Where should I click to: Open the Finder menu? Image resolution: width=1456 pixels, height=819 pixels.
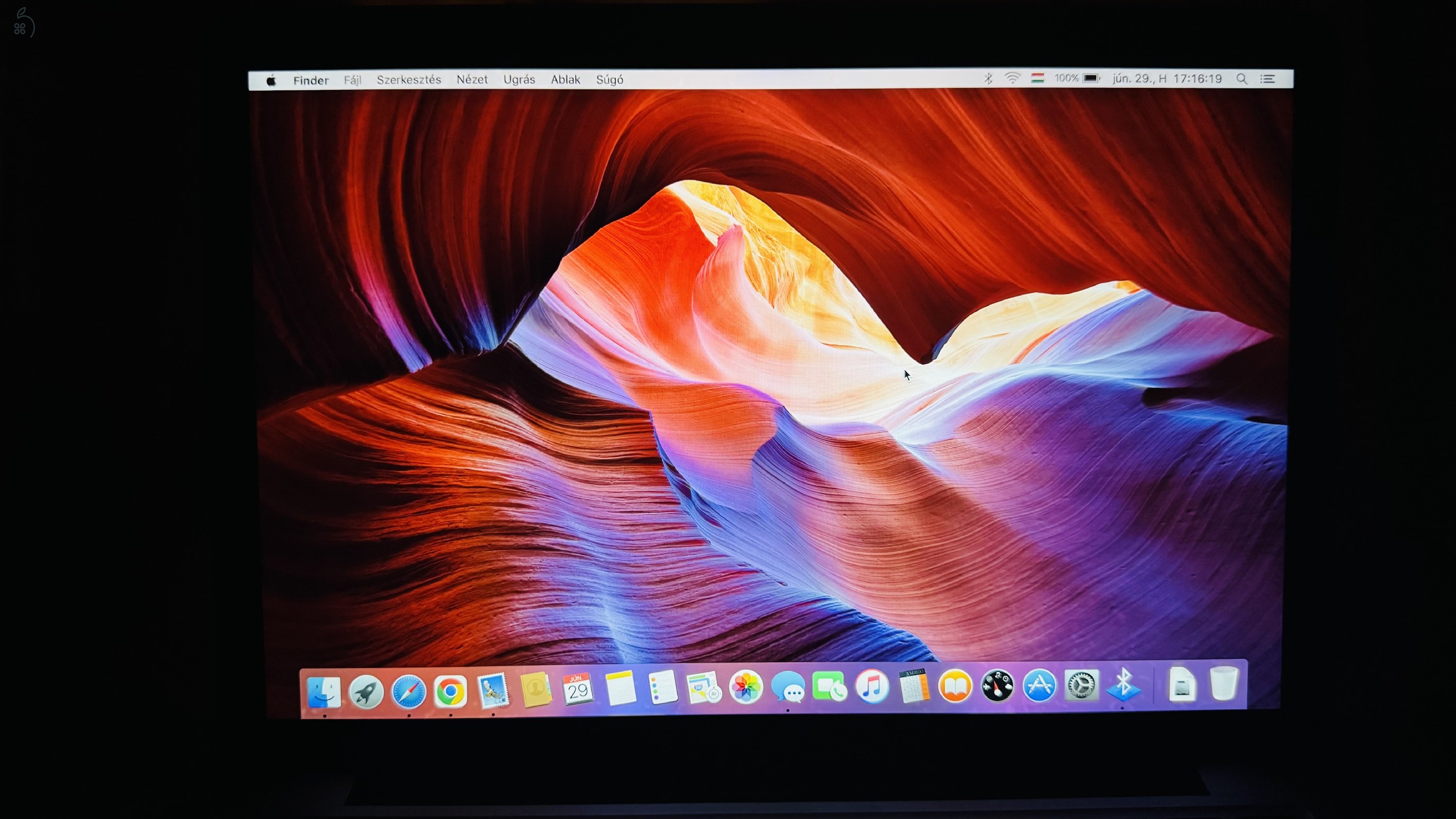coord(311,80)
